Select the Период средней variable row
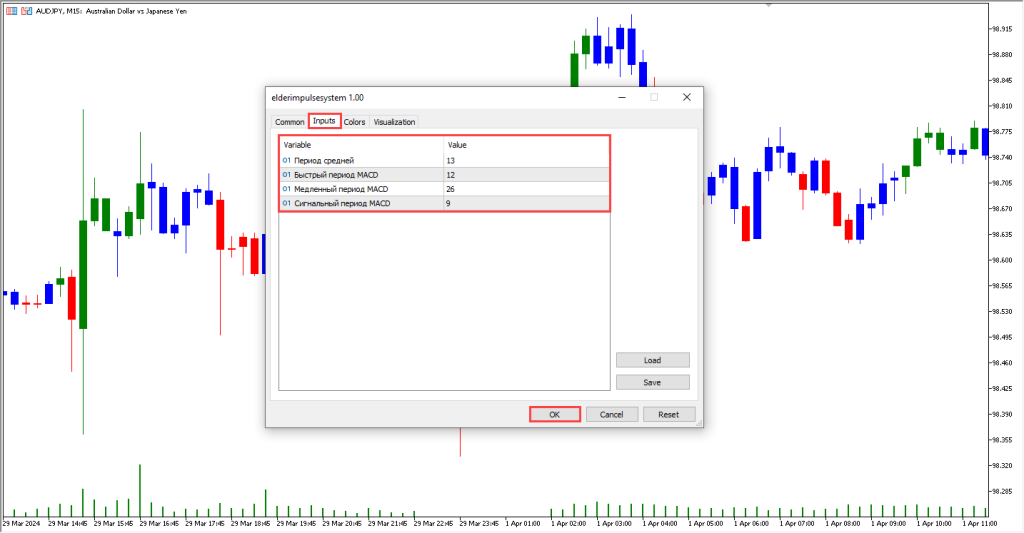The height and width of the screenshot is (533, 1024). point(444,160)
